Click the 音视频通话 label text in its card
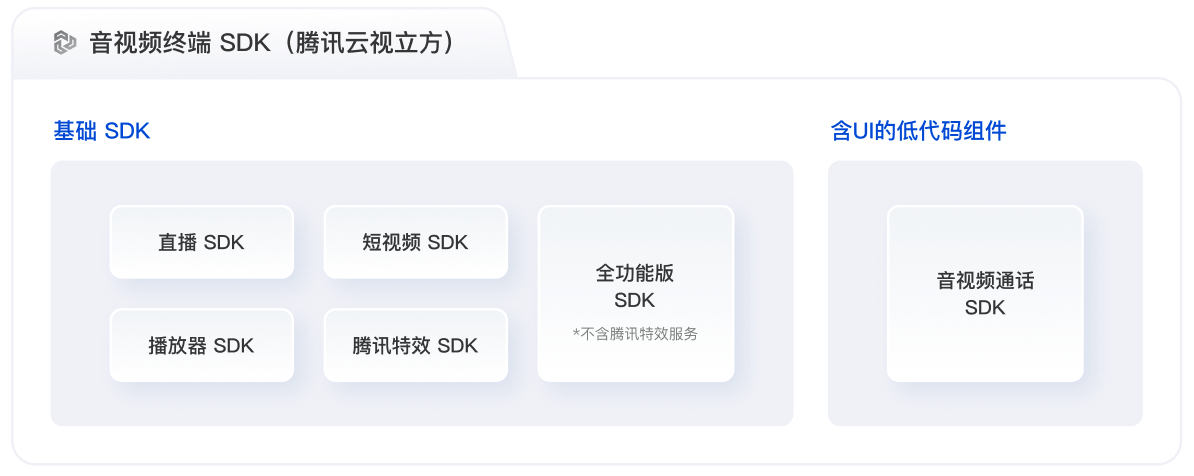Viewport: 1194px width, 476px height. tap(985, 281)
